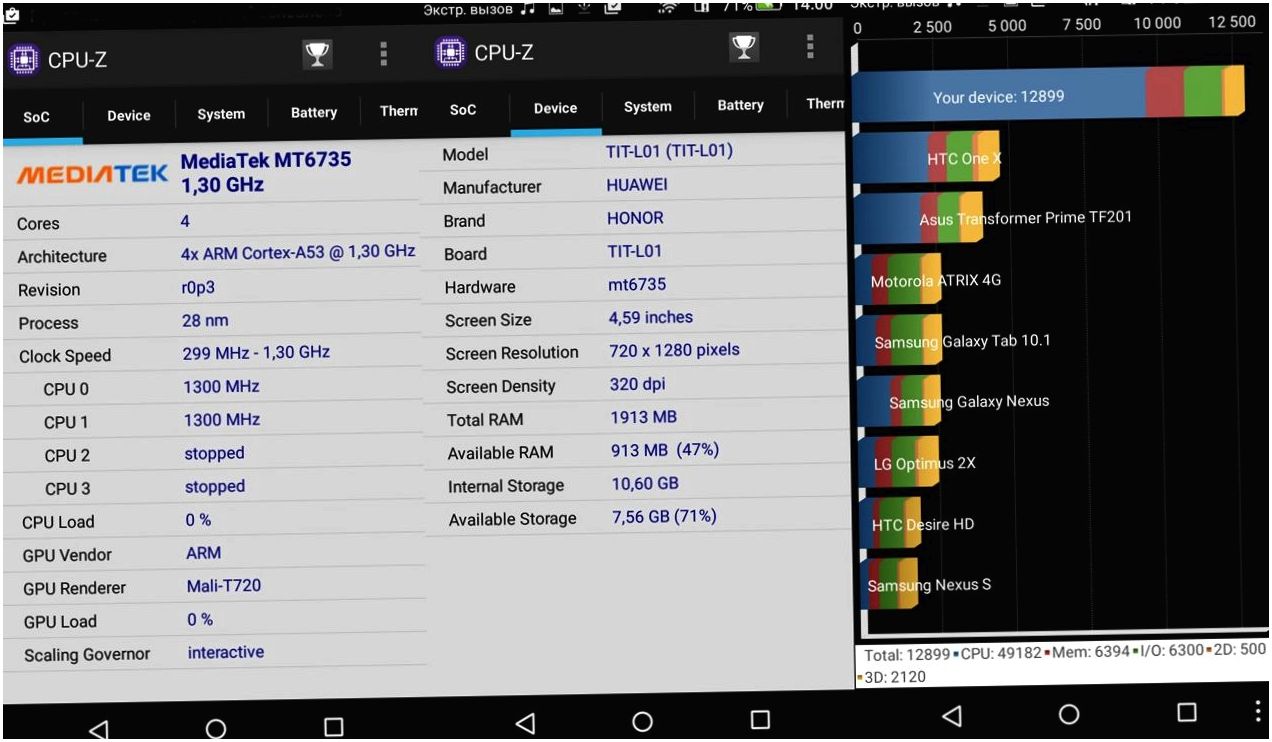Open the Battery tab on the middle screen
Screen dimensions: 1272x742
point(740,105)
